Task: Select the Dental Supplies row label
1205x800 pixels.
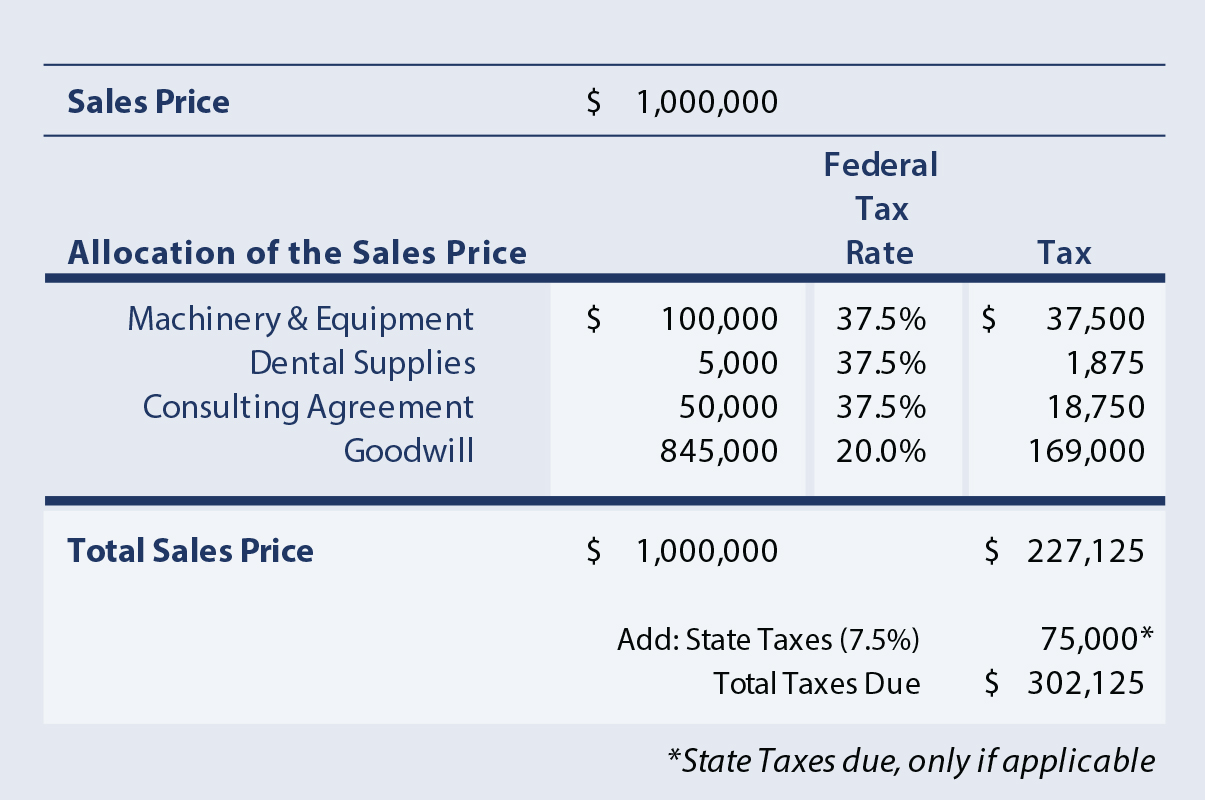Action: click(362, 363)
